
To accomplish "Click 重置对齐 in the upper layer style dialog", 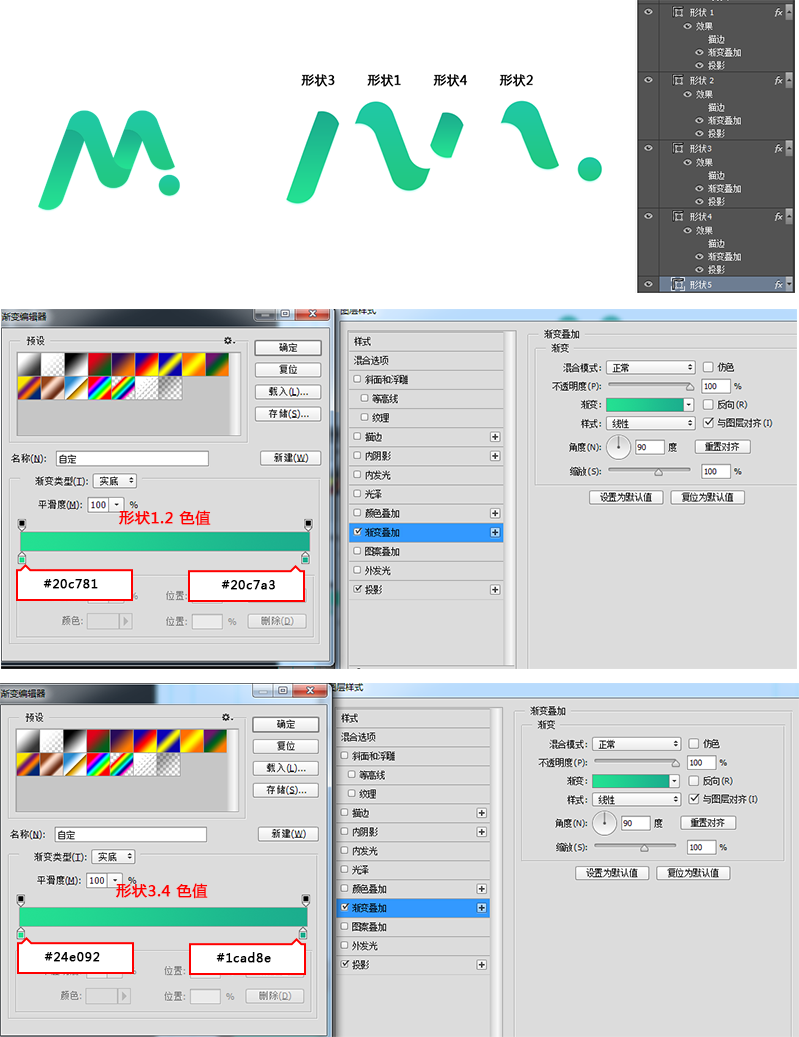I will point(722,446).
